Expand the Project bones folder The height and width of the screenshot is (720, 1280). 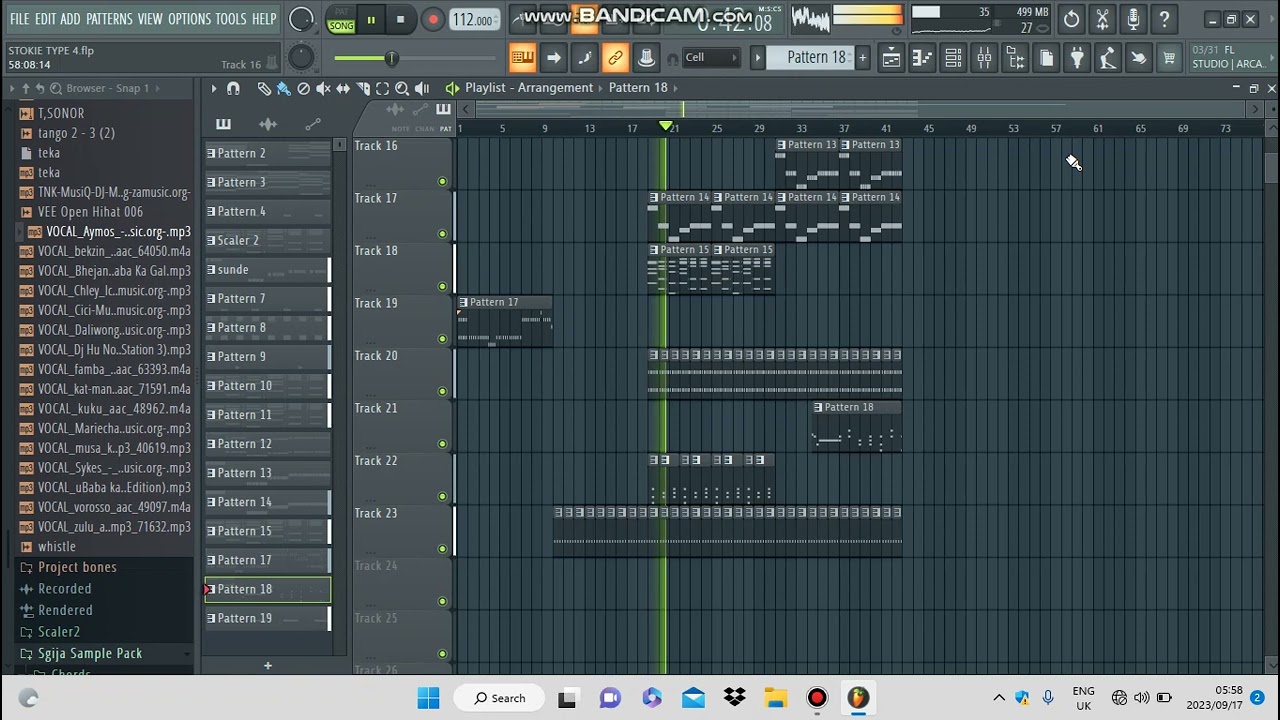77,567
